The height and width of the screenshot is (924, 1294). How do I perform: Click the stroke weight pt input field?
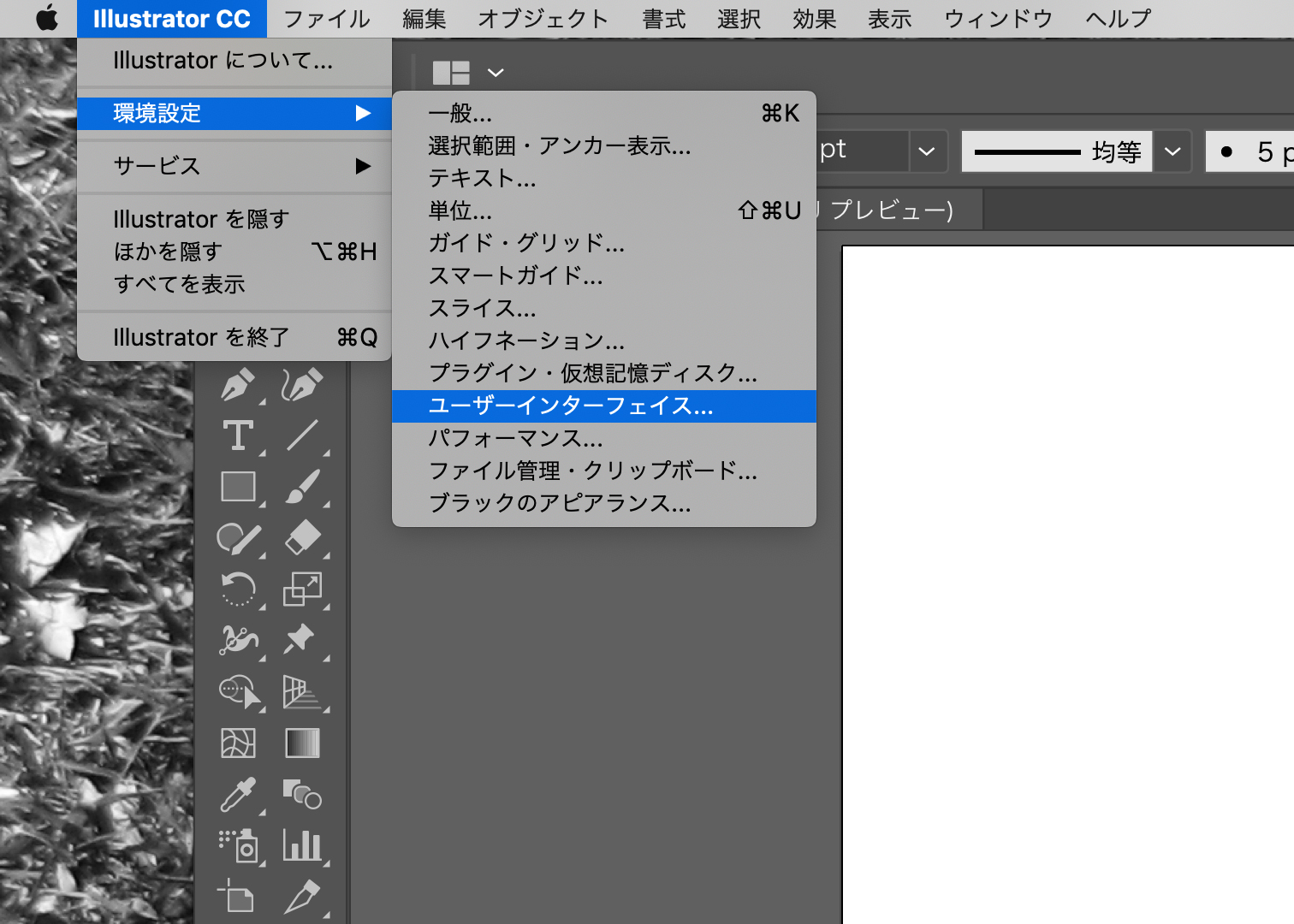pos(862,151)
